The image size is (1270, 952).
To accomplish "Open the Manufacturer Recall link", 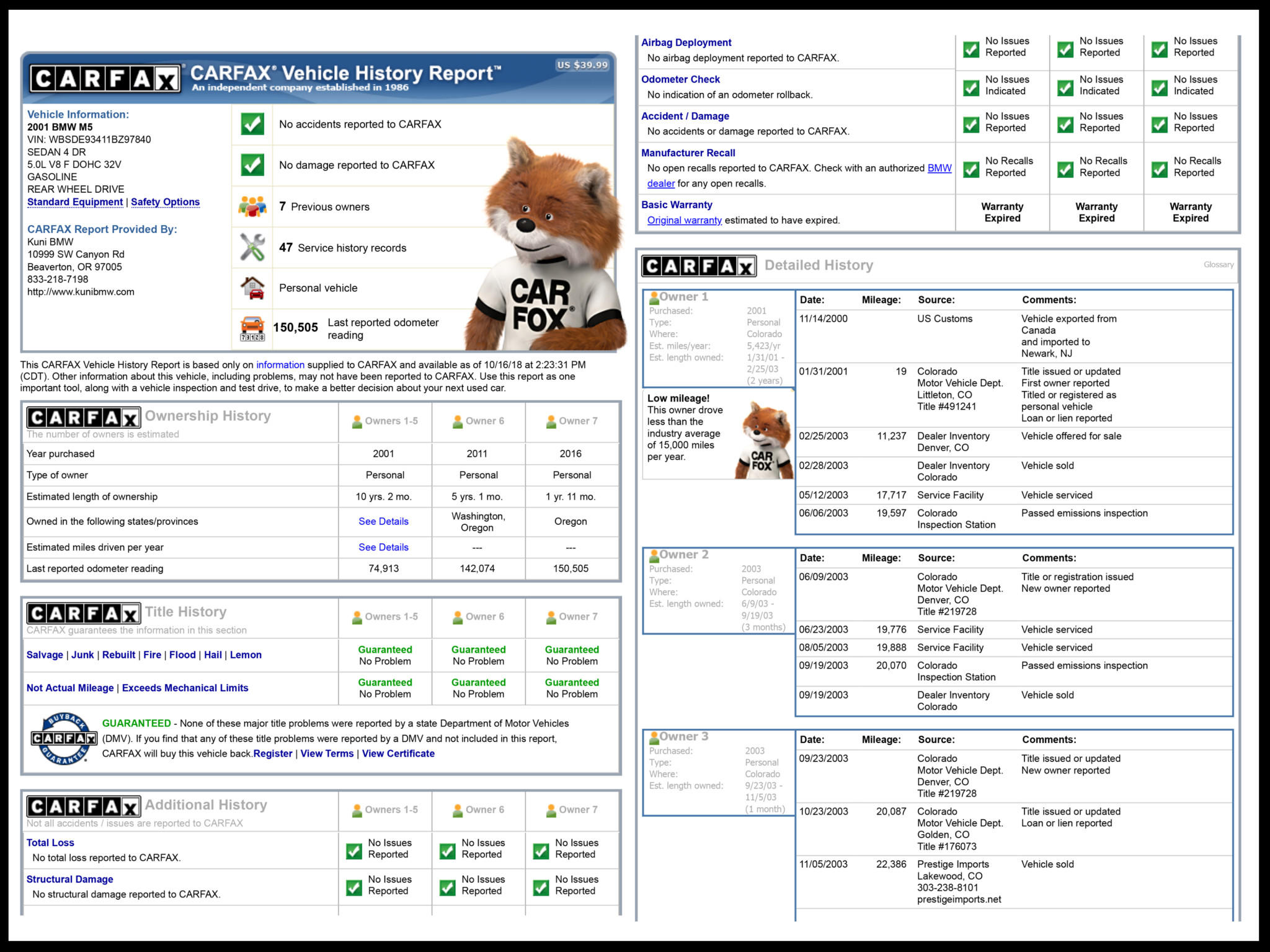I will click(x=688, y=152).
